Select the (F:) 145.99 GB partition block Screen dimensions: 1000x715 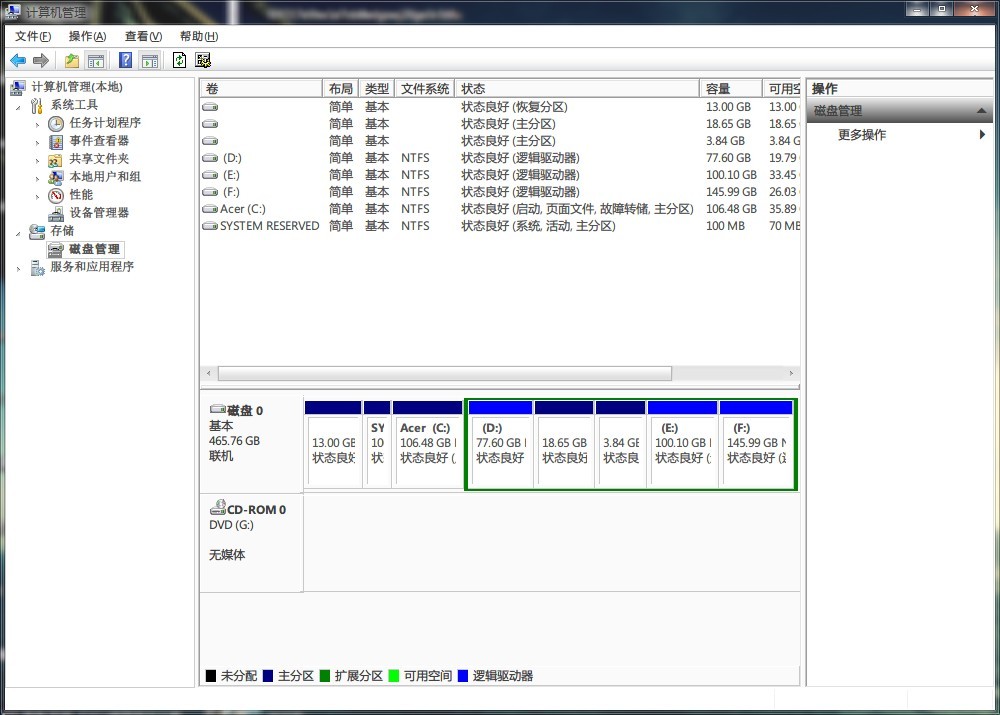[756, 443]
